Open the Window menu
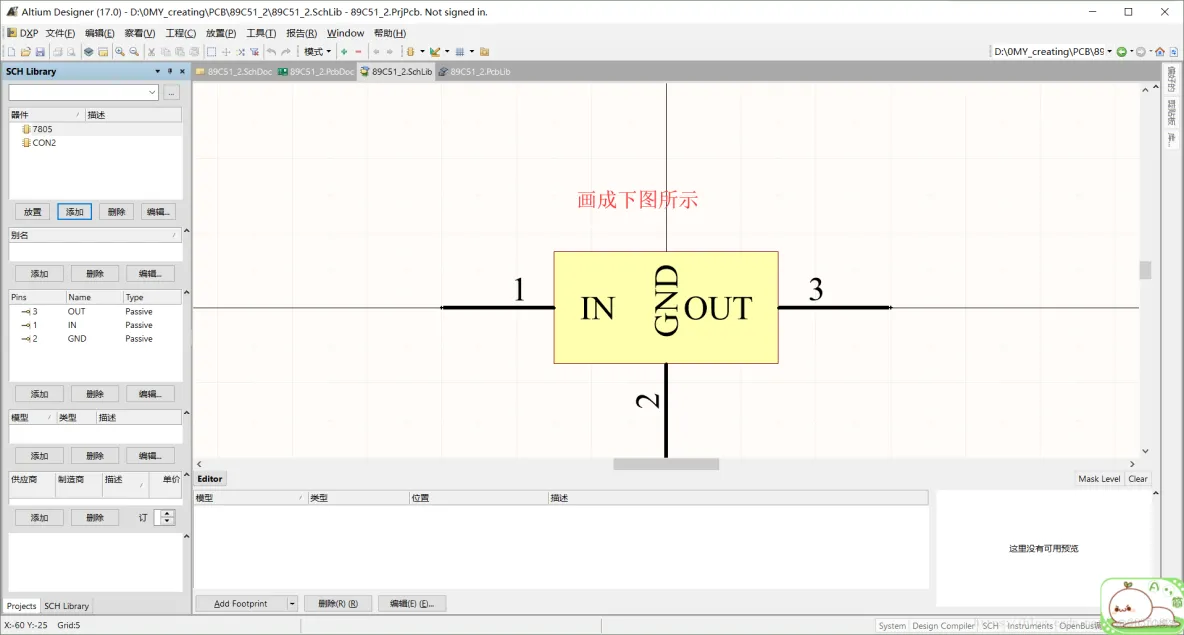The height and width of the screenshot is (635, 1184). pos(345,33)
